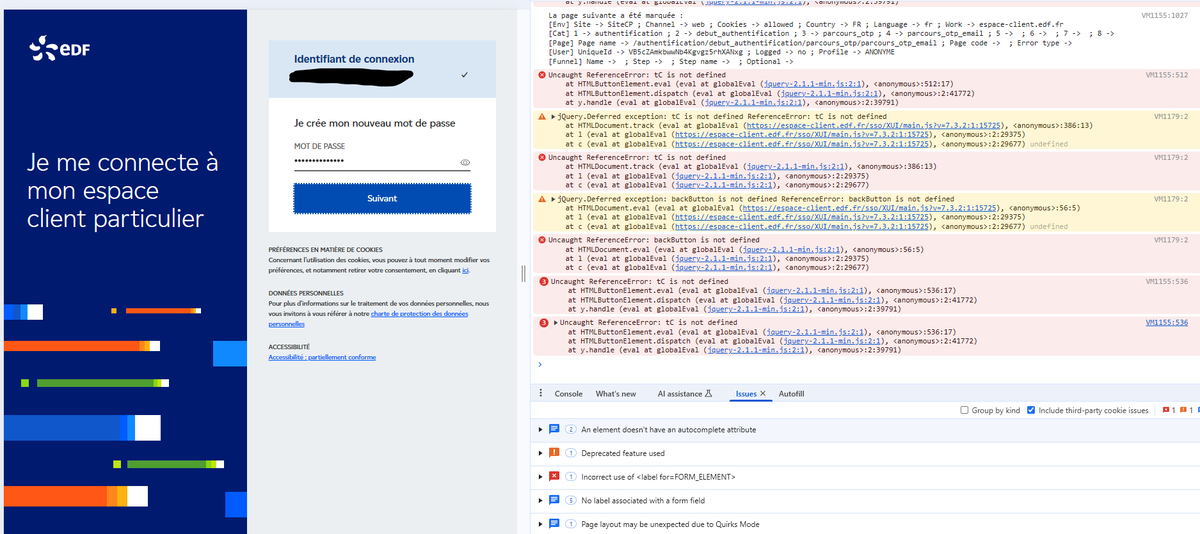
Task: Click the blue icon of Quirks Mode issue
Action: point(554,524)
